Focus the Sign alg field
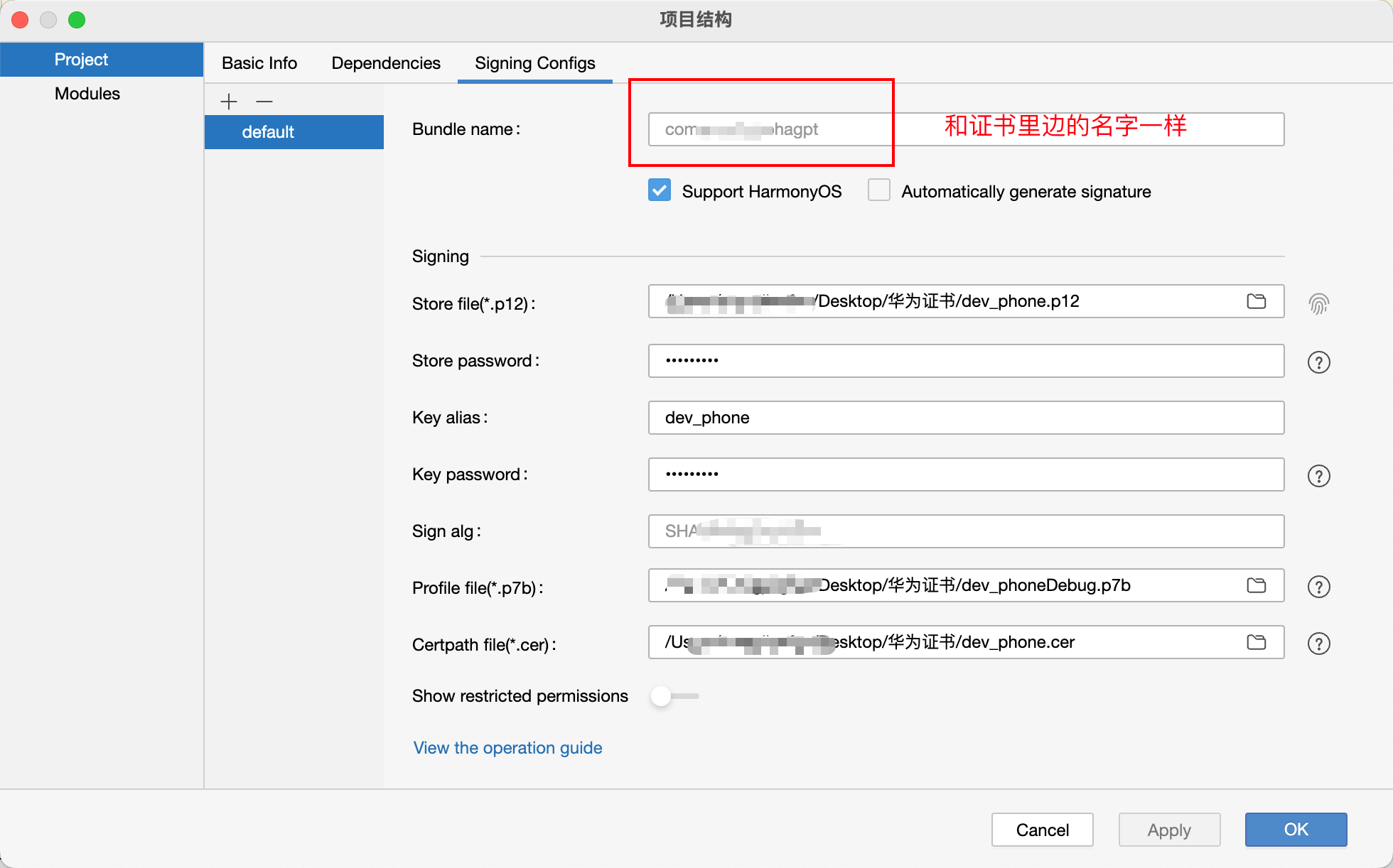Viewport: 1393px width, 868px height. pos(966,531)
